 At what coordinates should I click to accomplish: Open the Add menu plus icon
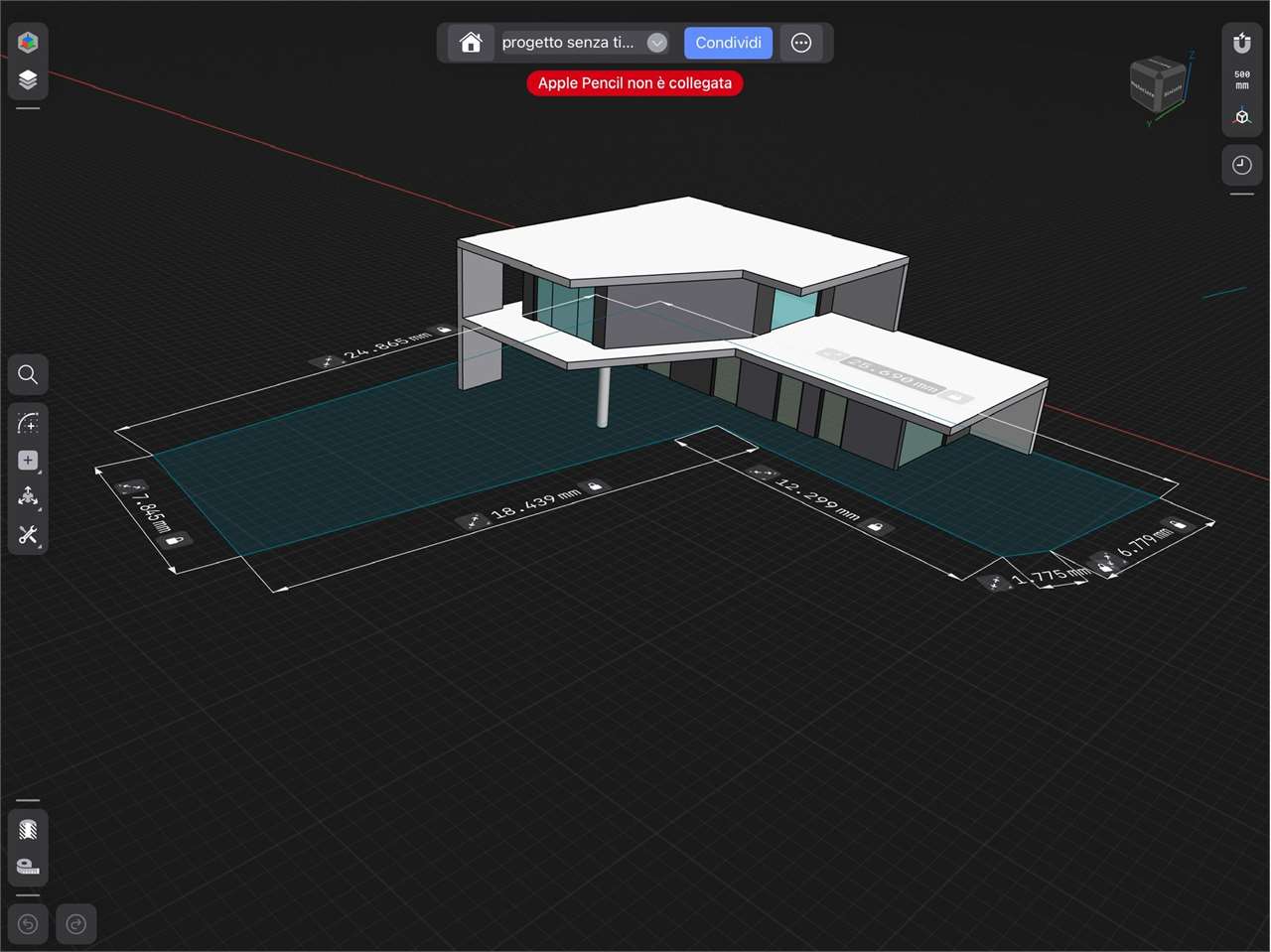28,461
